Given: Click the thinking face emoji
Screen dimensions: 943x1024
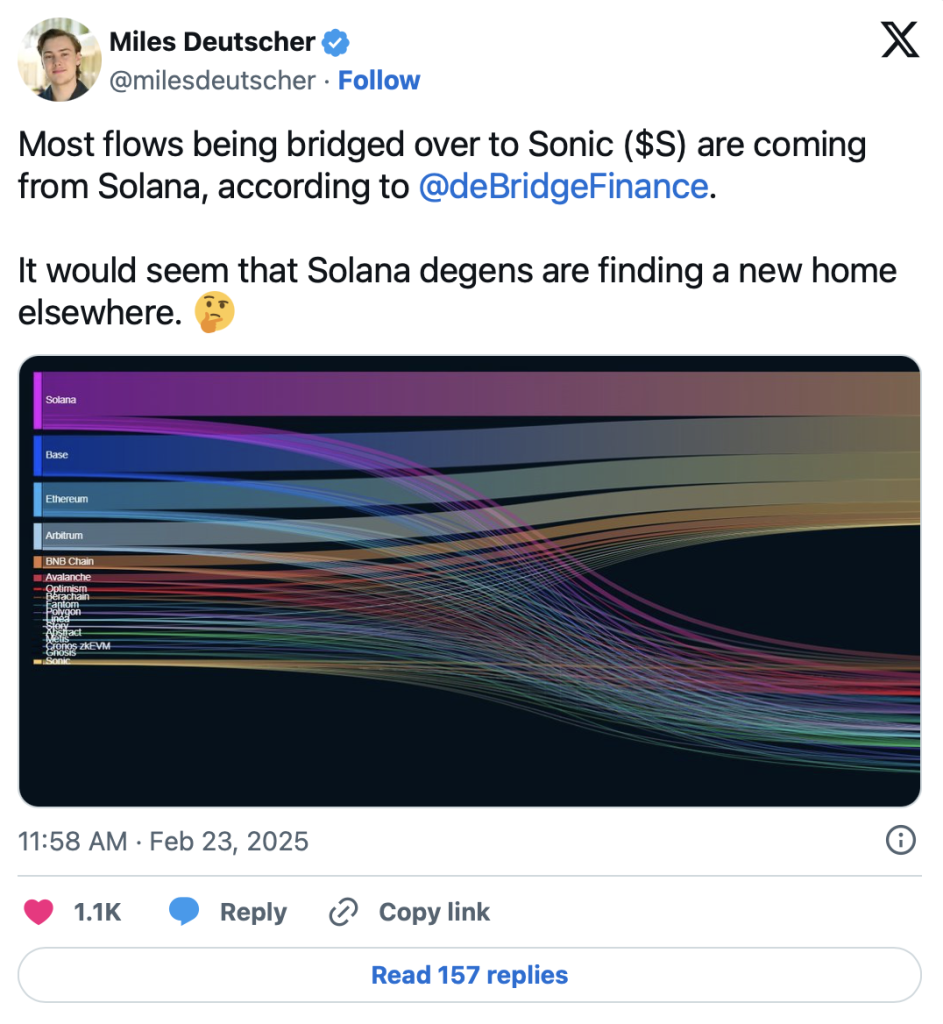Looking at the screenshot, I should coord(216,313).
